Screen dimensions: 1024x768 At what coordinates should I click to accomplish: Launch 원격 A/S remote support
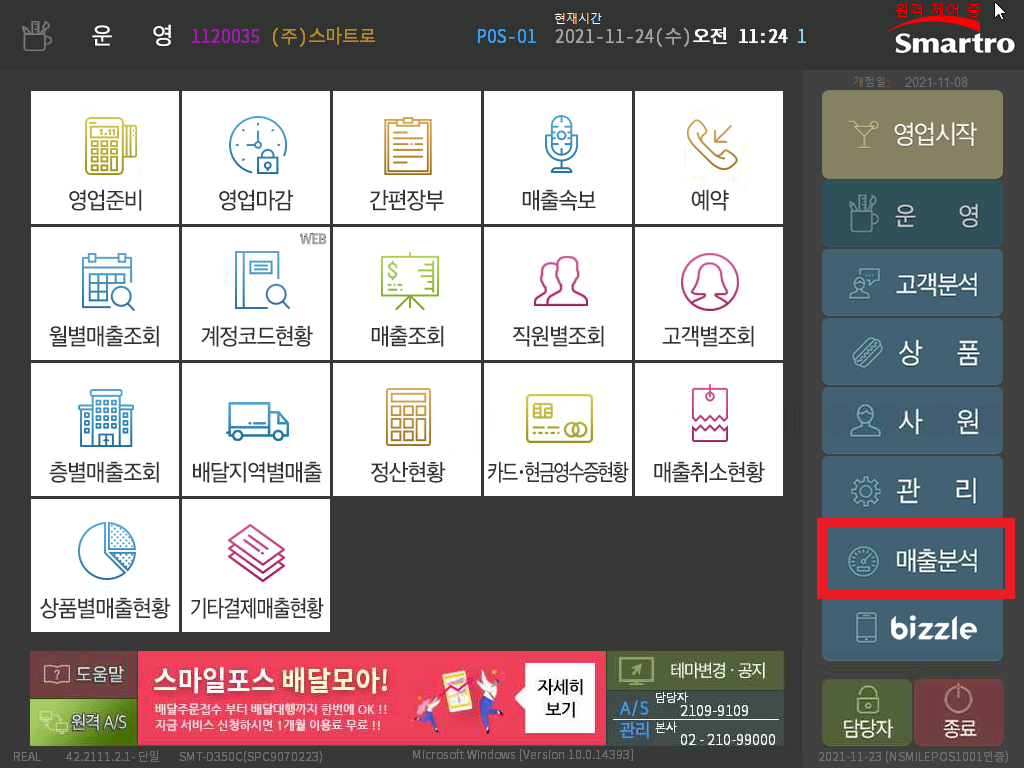[84, 722]
